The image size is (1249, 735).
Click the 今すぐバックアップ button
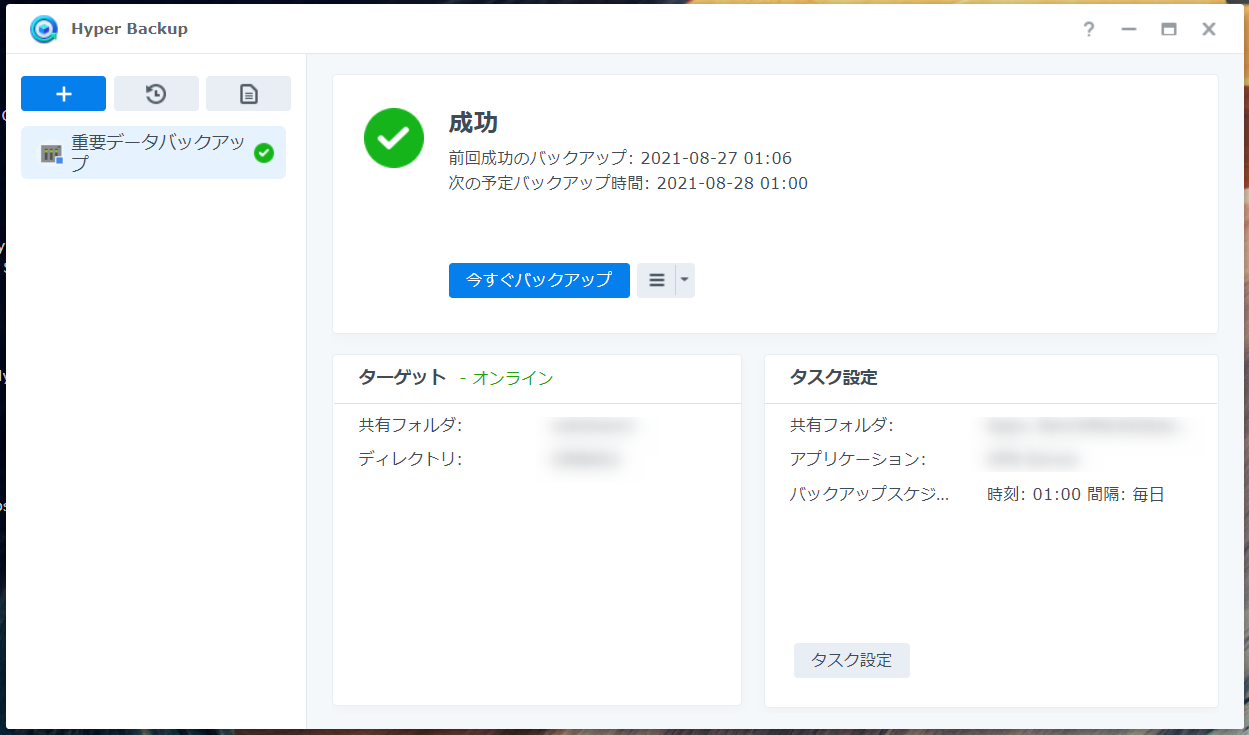coord(539,280)
